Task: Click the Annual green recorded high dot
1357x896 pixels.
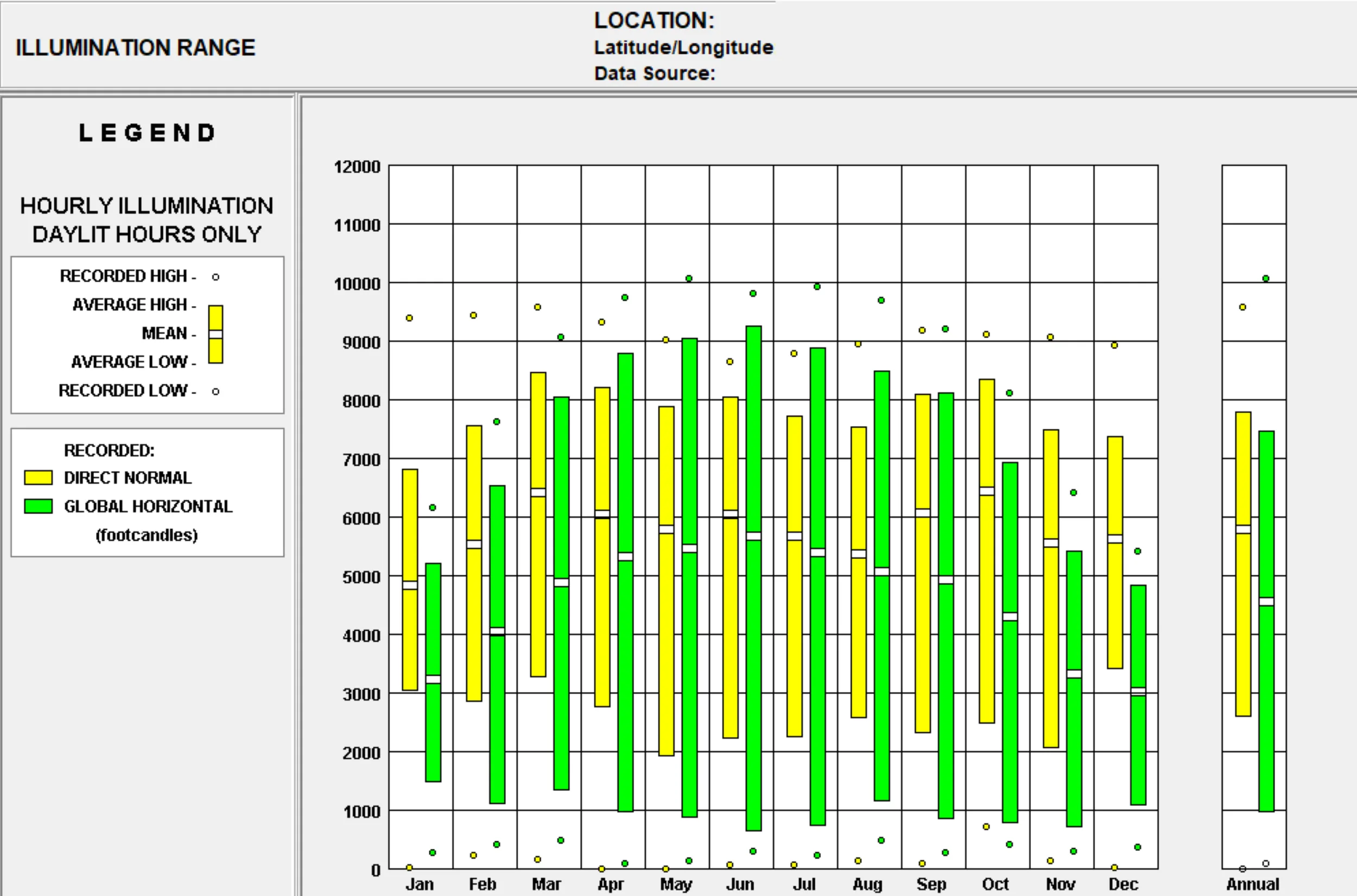Action: pos(1266,278)
